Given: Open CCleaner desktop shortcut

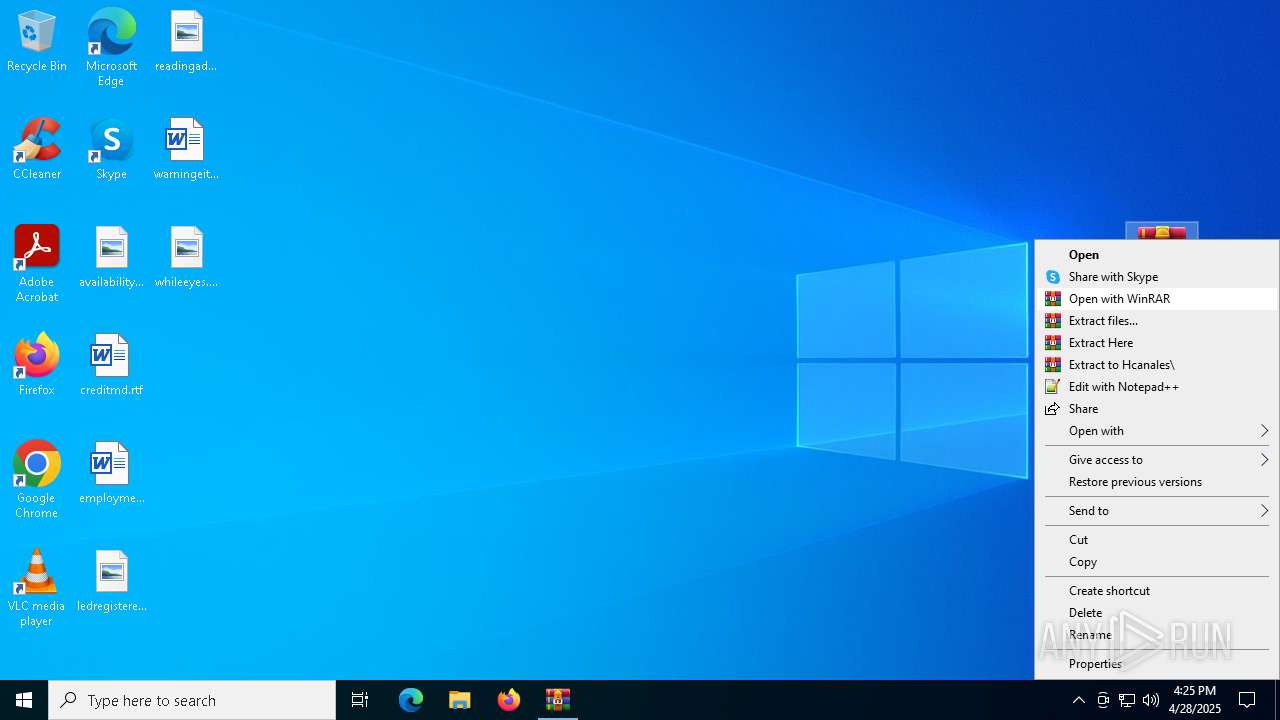Looking at the screenshot, I should (37, 150).
